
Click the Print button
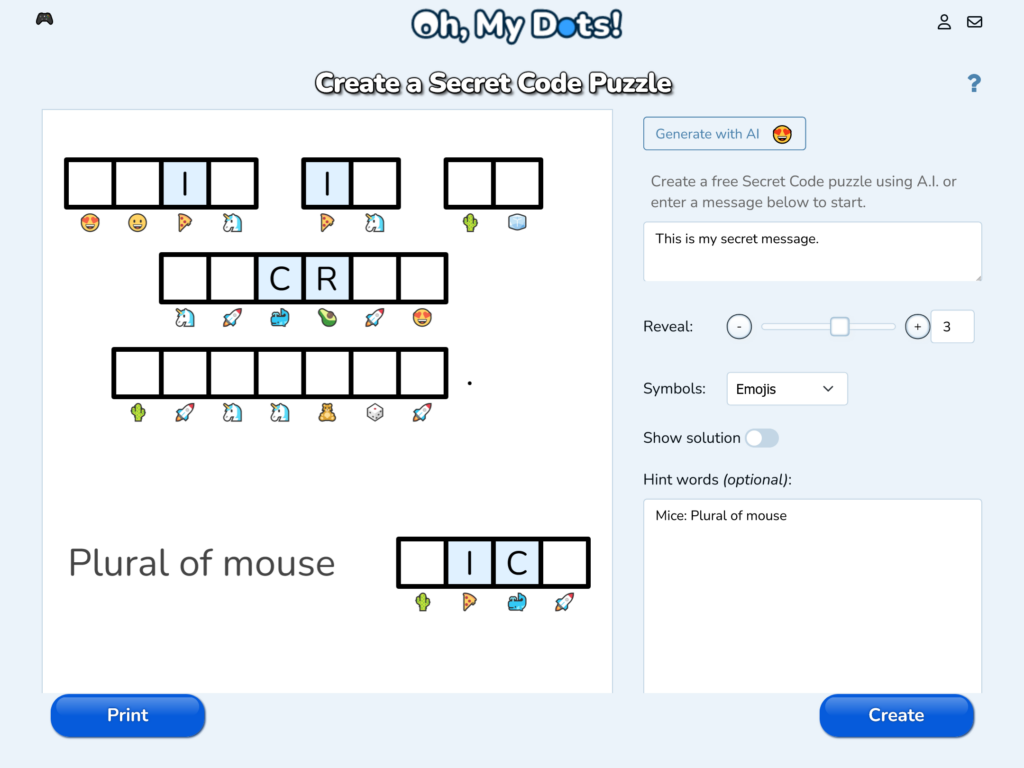127,715
